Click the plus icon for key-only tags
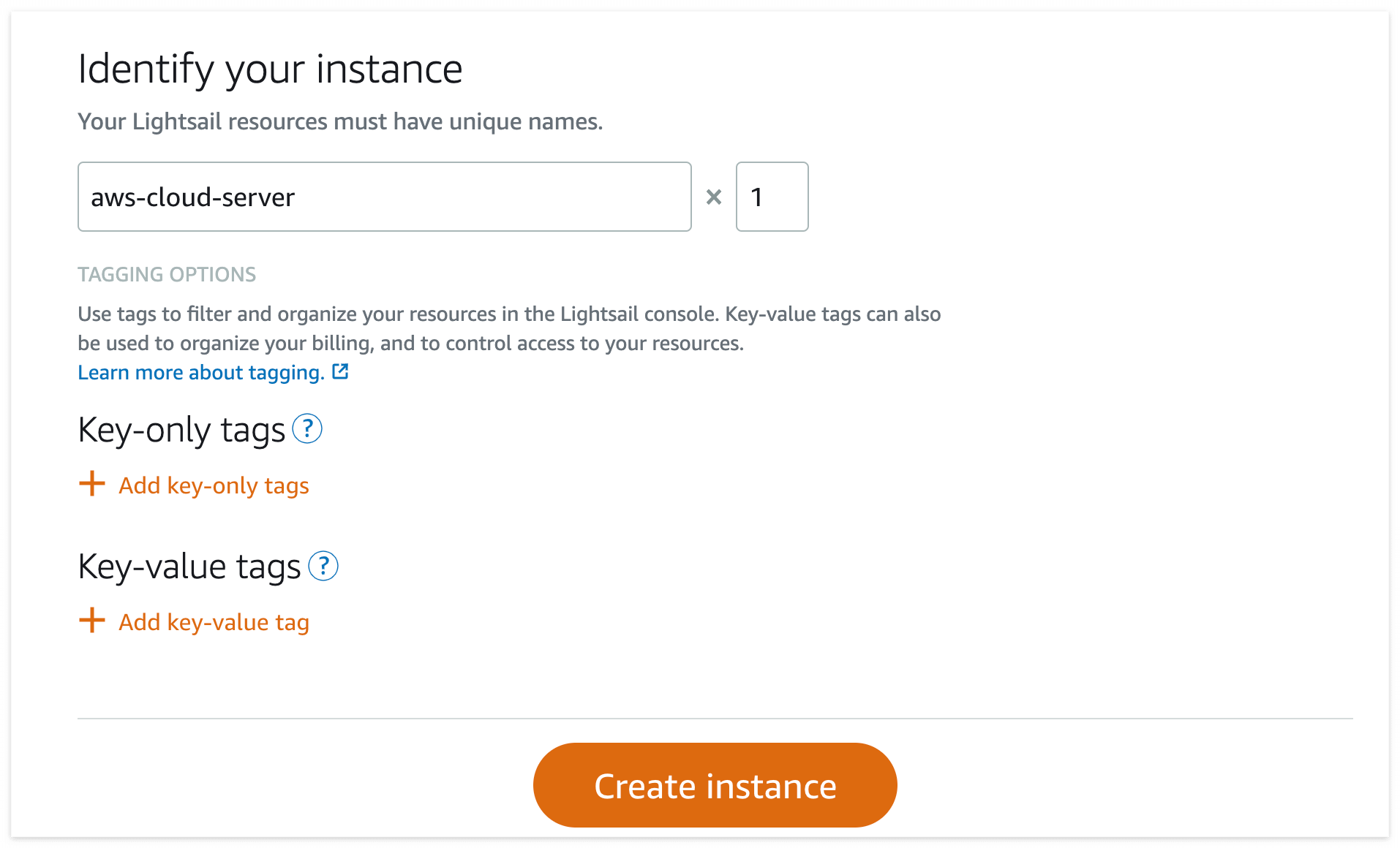Viewport: 1400px width, 848px height. (x=92, y=484)
